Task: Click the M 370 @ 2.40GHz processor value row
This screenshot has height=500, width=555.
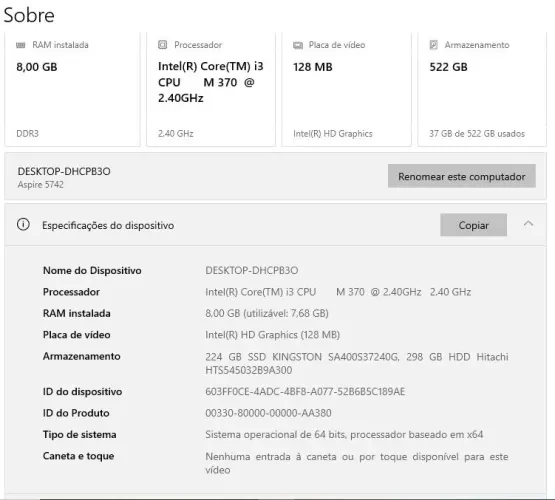Action: [338, 292]
